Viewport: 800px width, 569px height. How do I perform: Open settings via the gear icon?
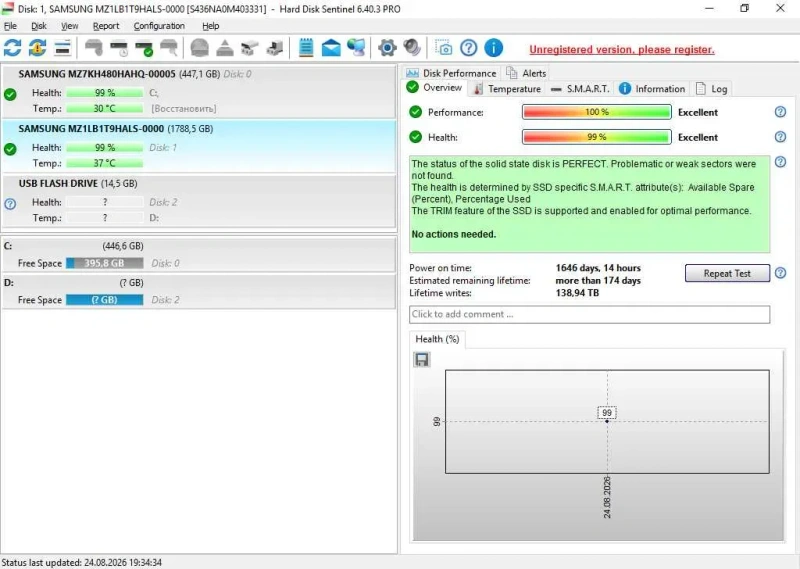pyautogui.click(x=387, y=48)
